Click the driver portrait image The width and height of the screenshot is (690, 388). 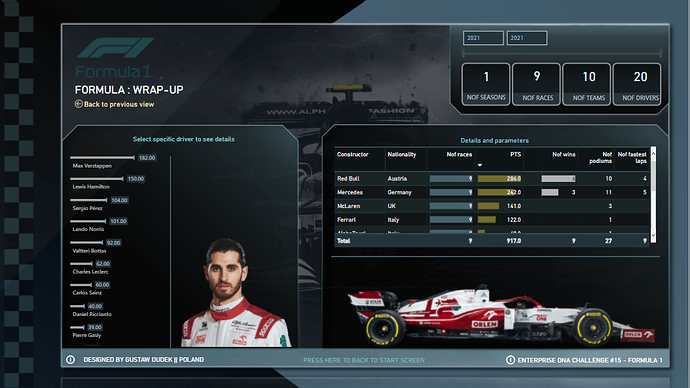click(x=236, y=293)
